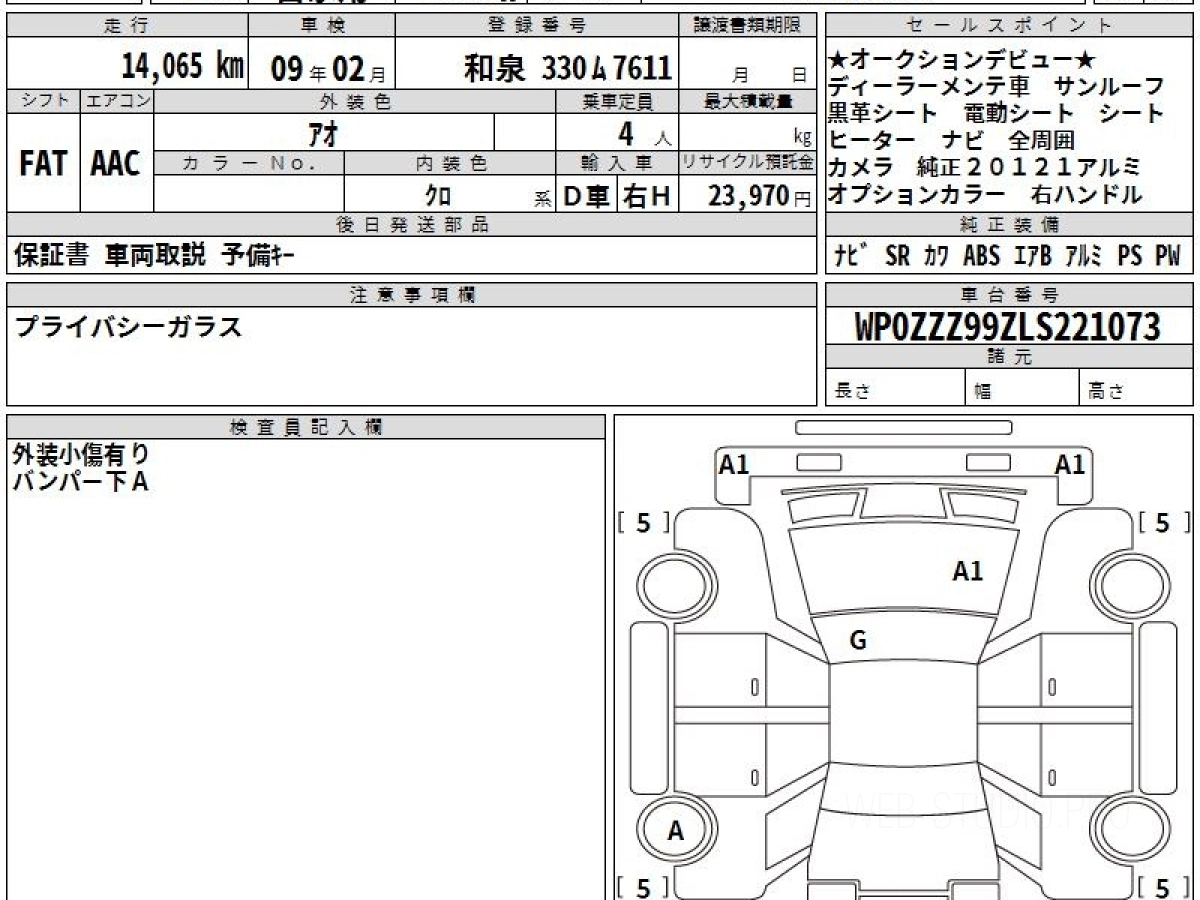Select the inspection date 09年02月
Image resolution: width=1200 pixels, height=900 pixels.
(328, 69)
